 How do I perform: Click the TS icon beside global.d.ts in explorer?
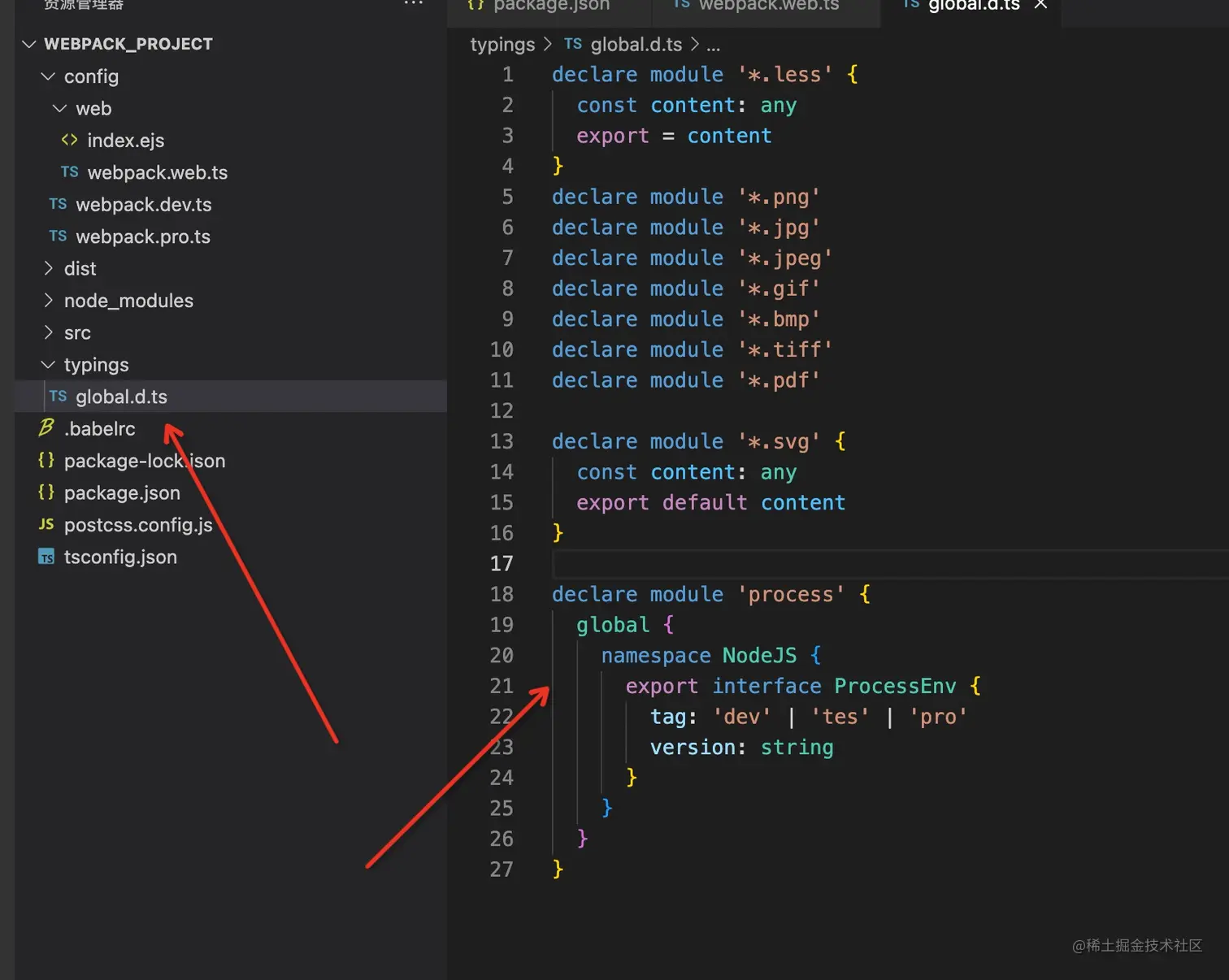pos(58,397)
